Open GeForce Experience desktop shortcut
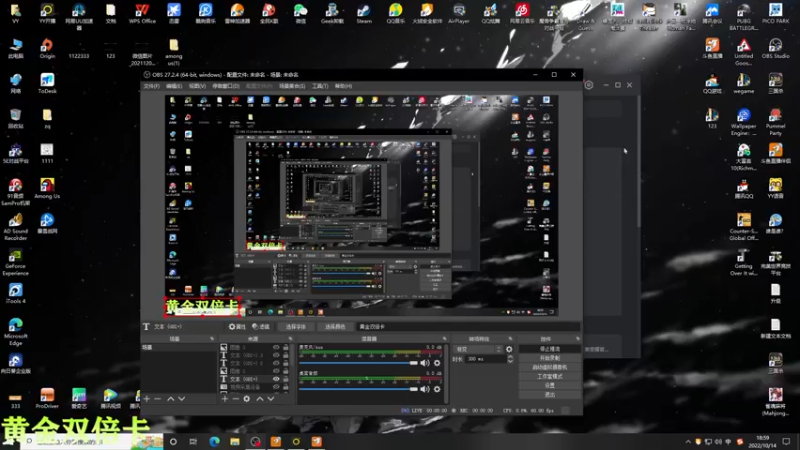 tap(15, 262)
